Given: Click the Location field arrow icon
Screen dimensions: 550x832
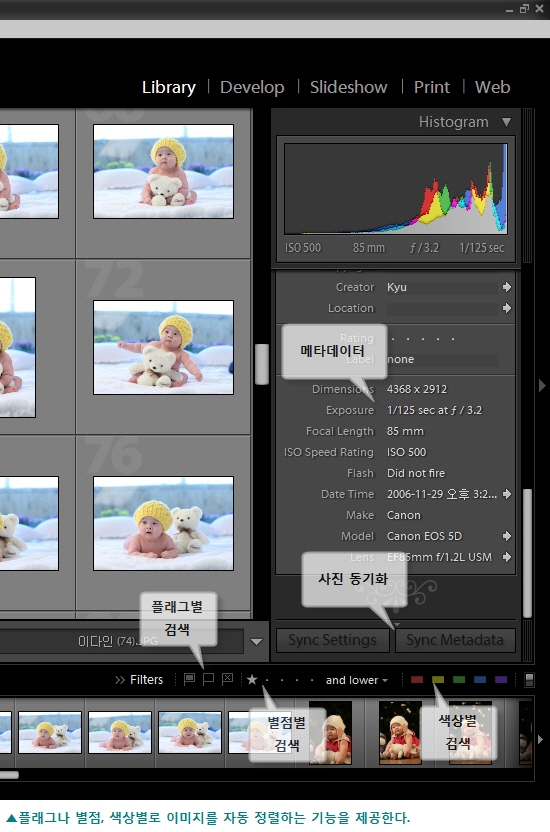Looking at the screenshot, I should [x=507, y=308].
